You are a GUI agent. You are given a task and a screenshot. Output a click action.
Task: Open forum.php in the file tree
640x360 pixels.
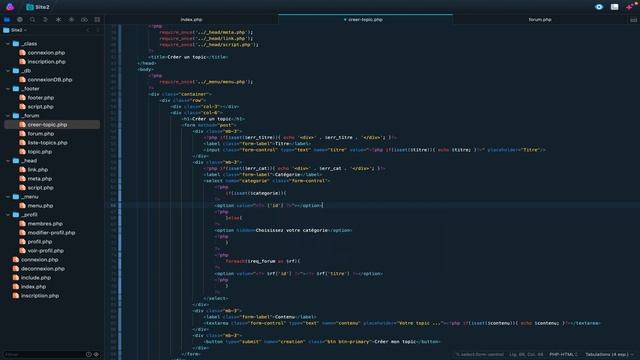(x=40, y=133)
